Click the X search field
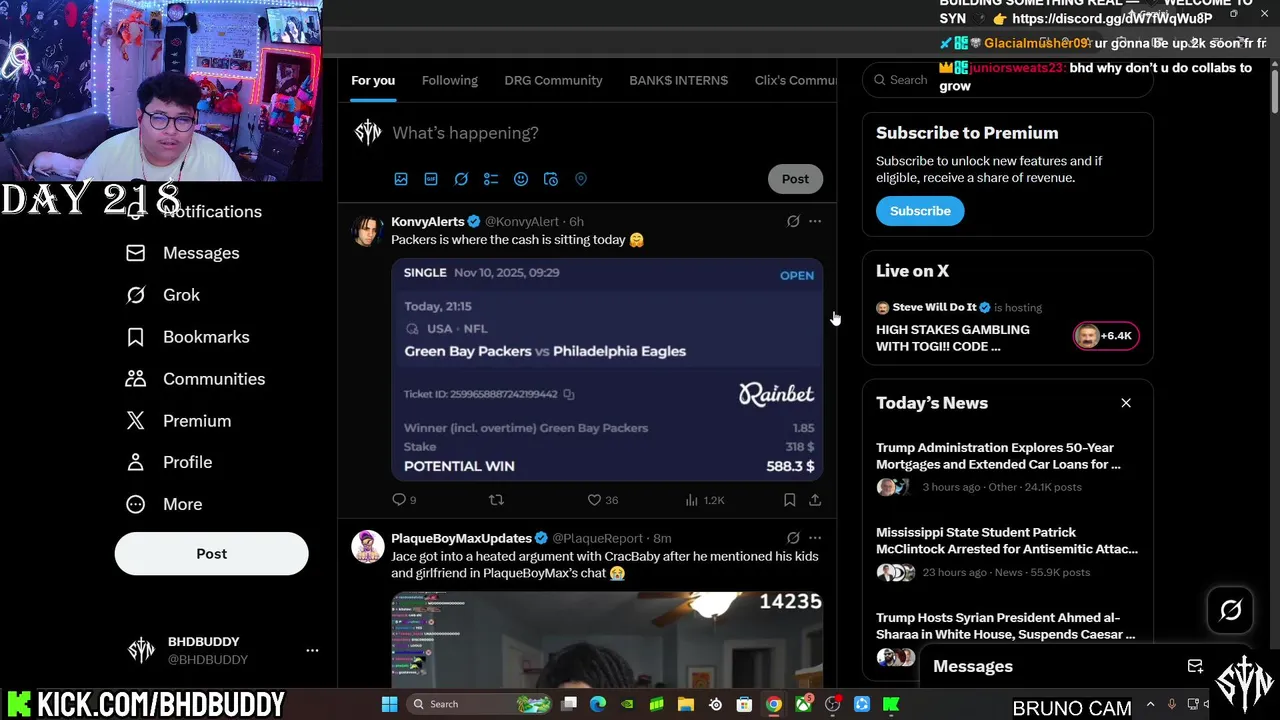 [x=1008, y=80]
